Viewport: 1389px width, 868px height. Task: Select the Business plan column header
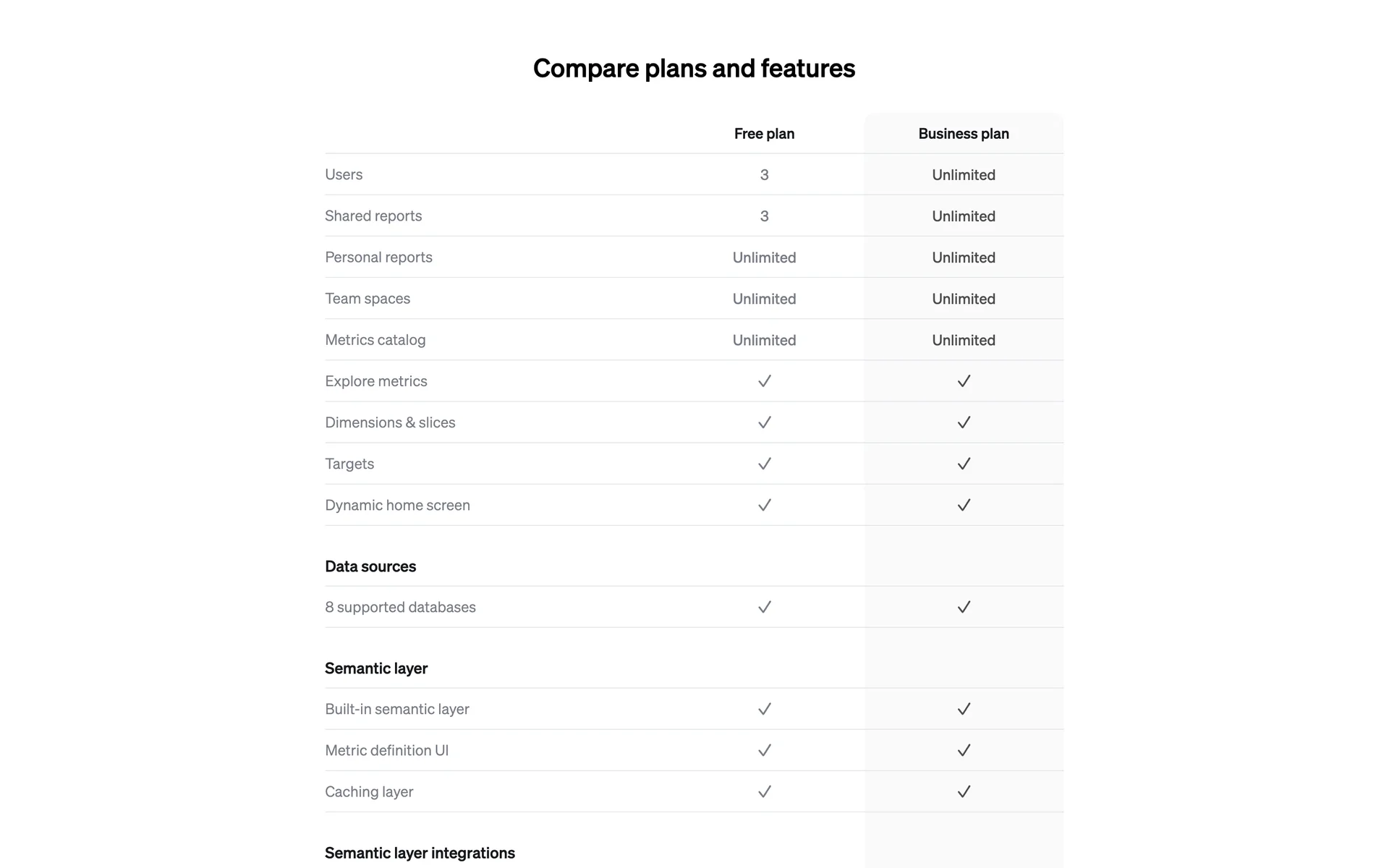pyautogui.click(x=964, y=134)
